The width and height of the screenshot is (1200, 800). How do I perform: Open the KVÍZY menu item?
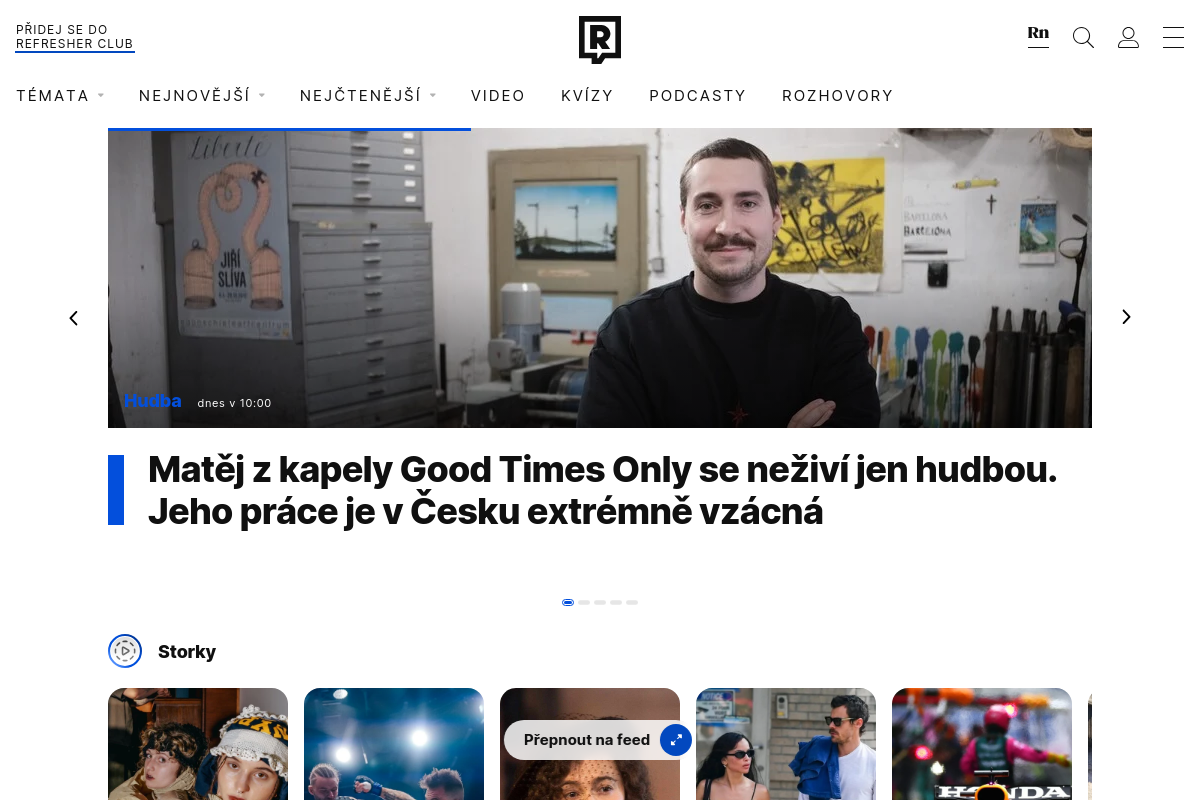click(587, 96)
